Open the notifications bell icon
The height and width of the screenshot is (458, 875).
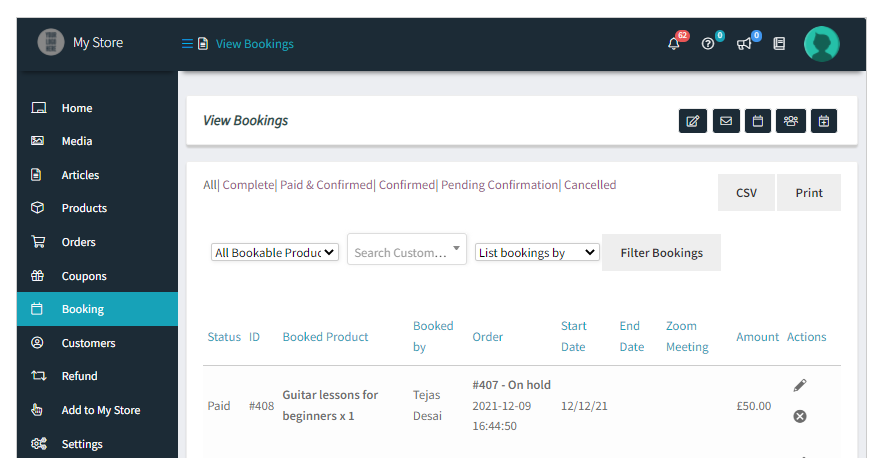pos(674,44)
